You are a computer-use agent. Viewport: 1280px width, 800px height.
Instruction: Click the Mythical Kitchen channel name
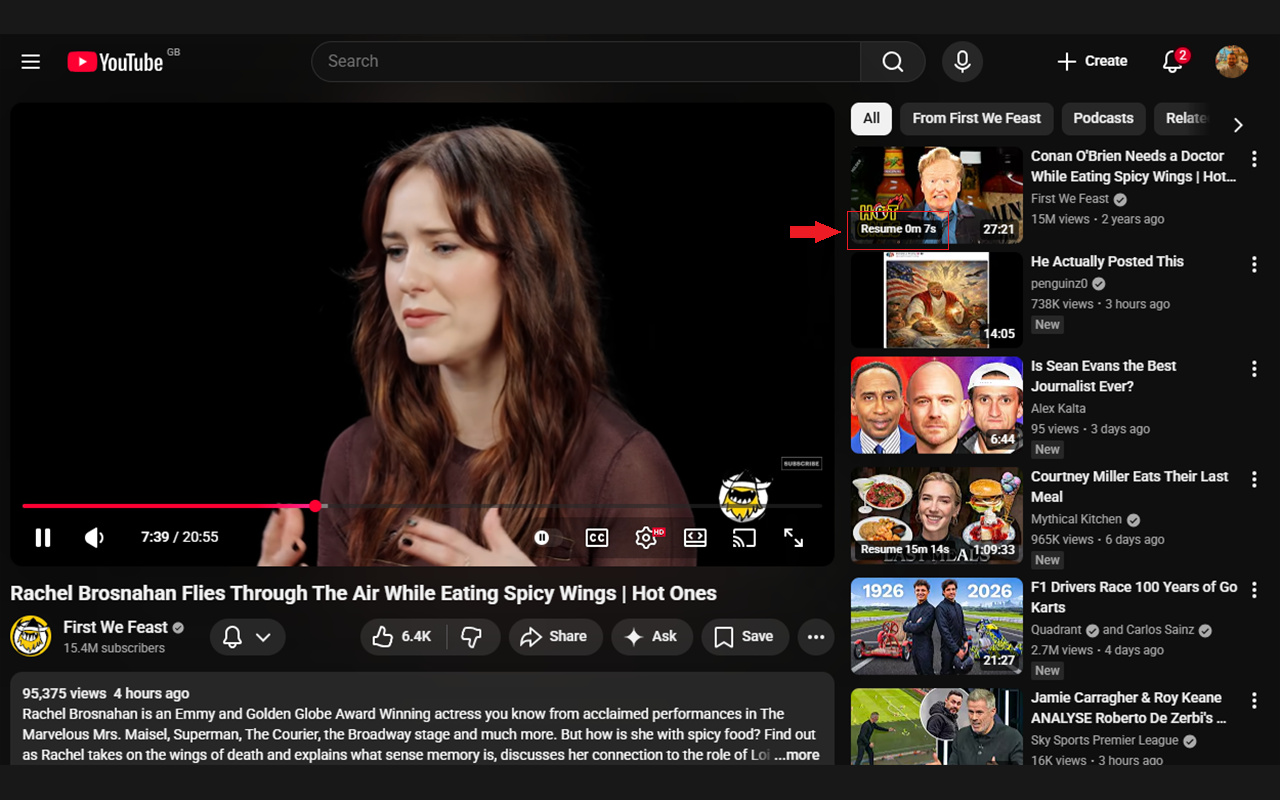point(1076,520)
